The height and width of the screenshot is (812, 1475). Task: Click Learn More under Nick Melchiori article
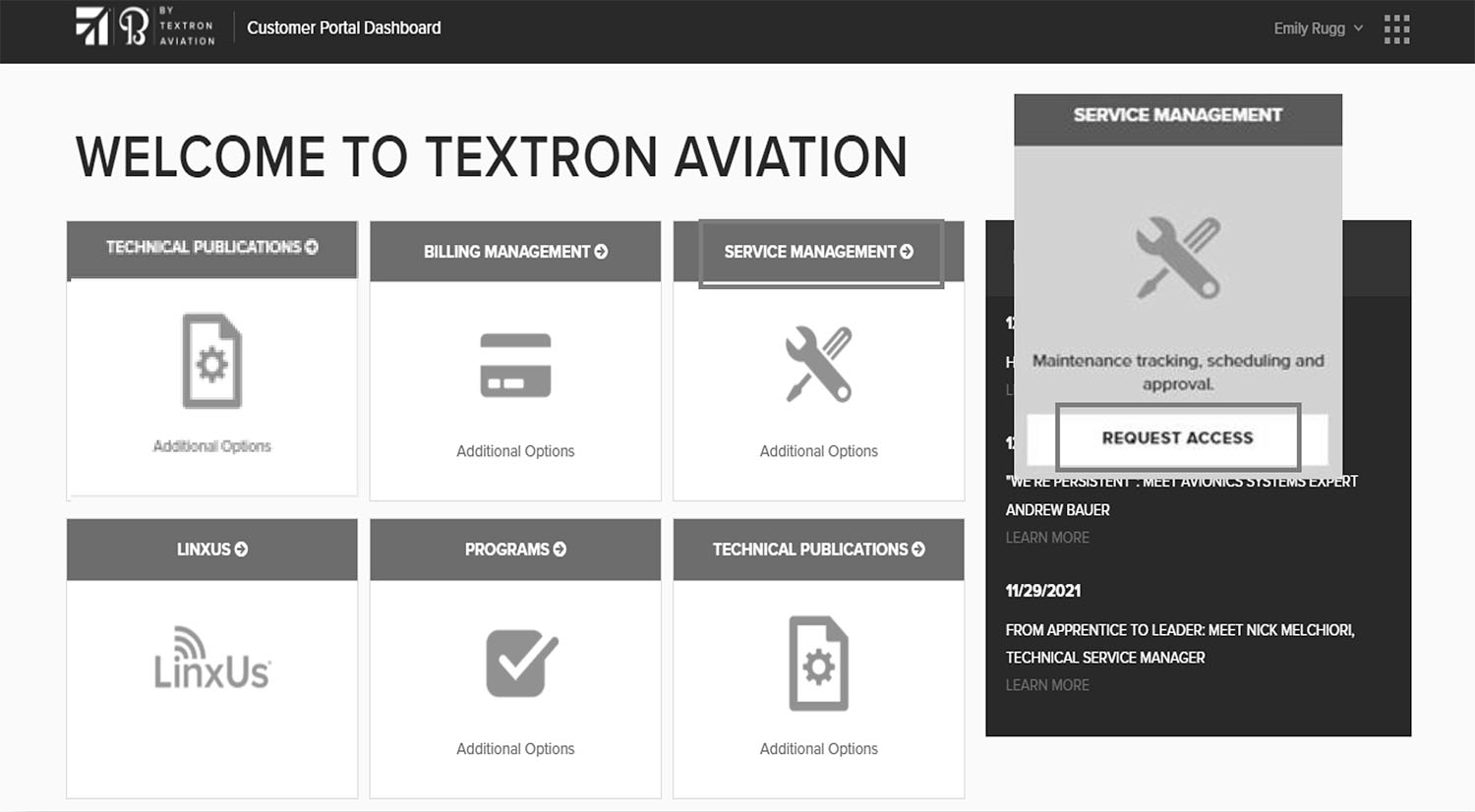click(x=1047, y=685)
